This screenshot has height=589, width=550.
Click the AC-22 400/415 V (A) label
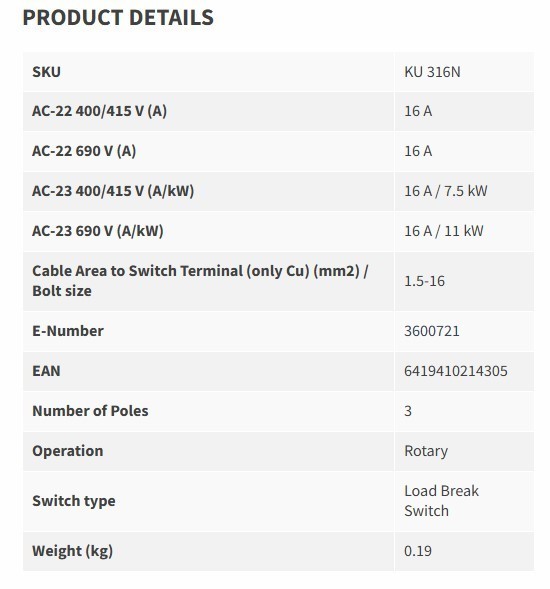coord(99,111)
